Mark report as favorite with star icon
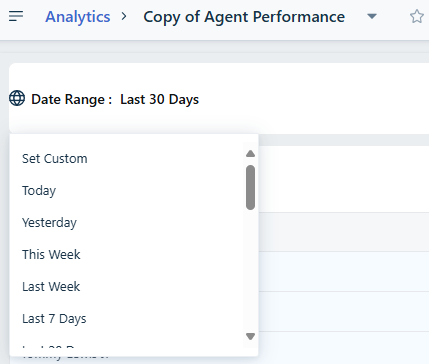The image size is (429, 364). [417, 16]
